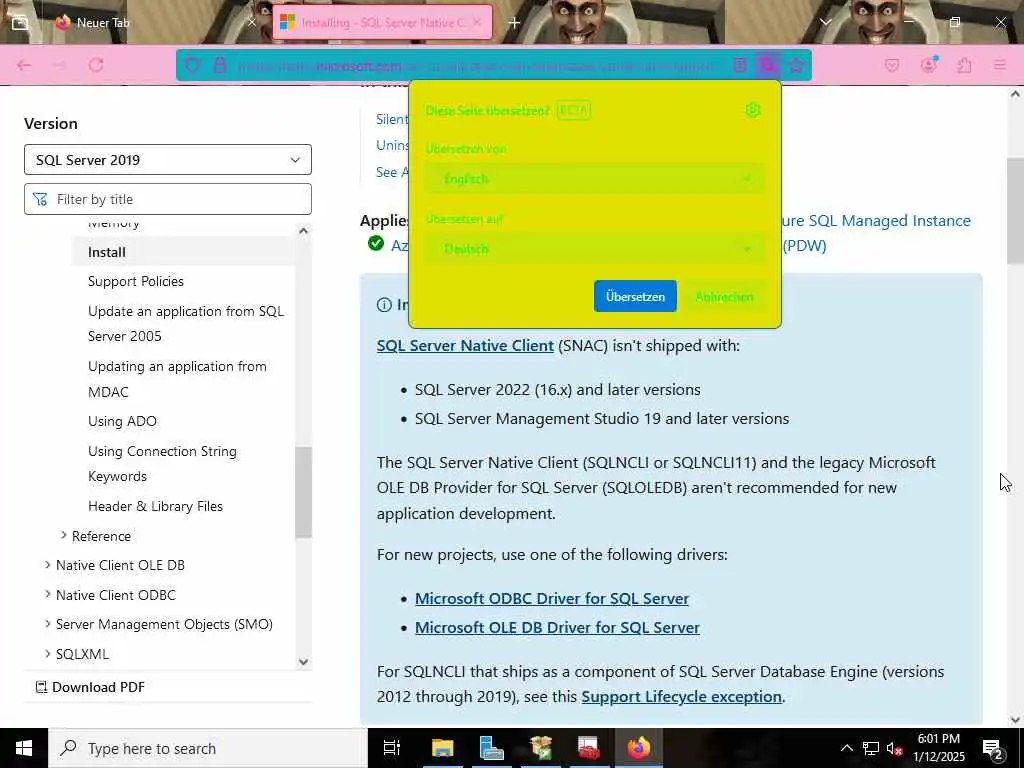The image size is (1024, 768).
Task: Switch to the Neuer Tab tab
Action: 157,23
